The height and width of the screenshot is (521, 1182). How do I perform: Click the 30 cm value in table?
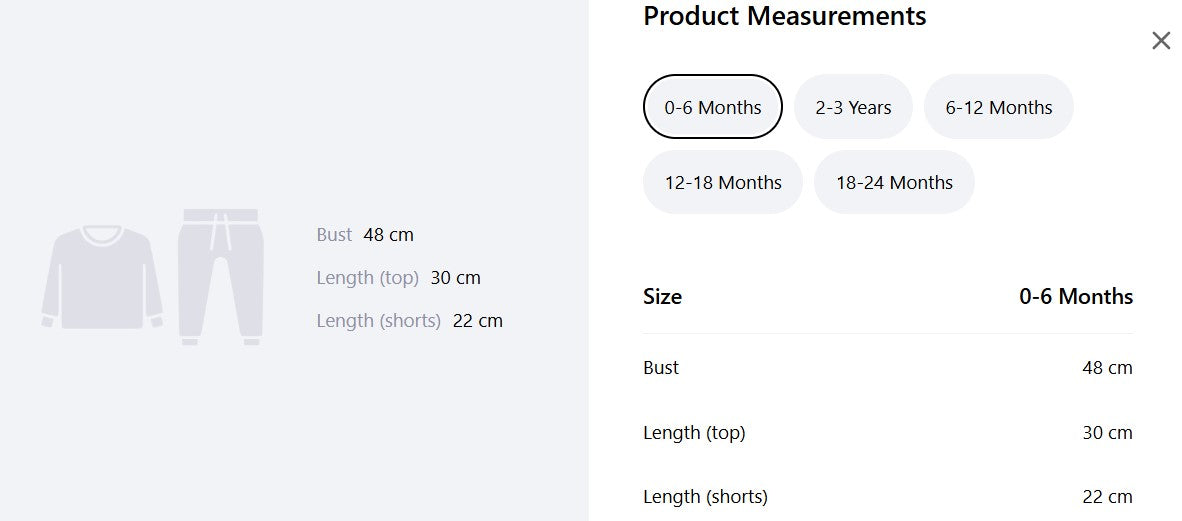(x=1107, y=433)
